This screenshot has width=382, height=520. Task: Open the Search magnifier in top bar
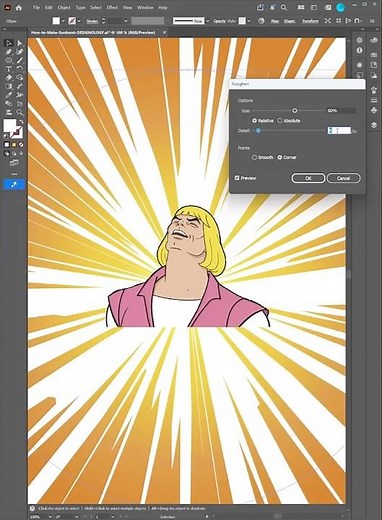[x=284, y=7]
